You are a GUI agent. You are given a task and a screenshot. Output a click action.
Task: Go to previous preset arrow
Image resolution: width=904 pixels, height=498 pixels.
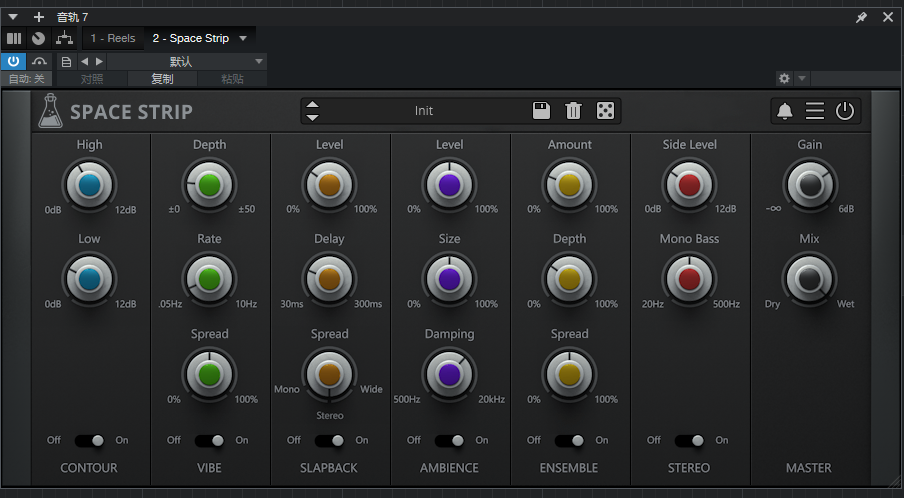(85, 61)
